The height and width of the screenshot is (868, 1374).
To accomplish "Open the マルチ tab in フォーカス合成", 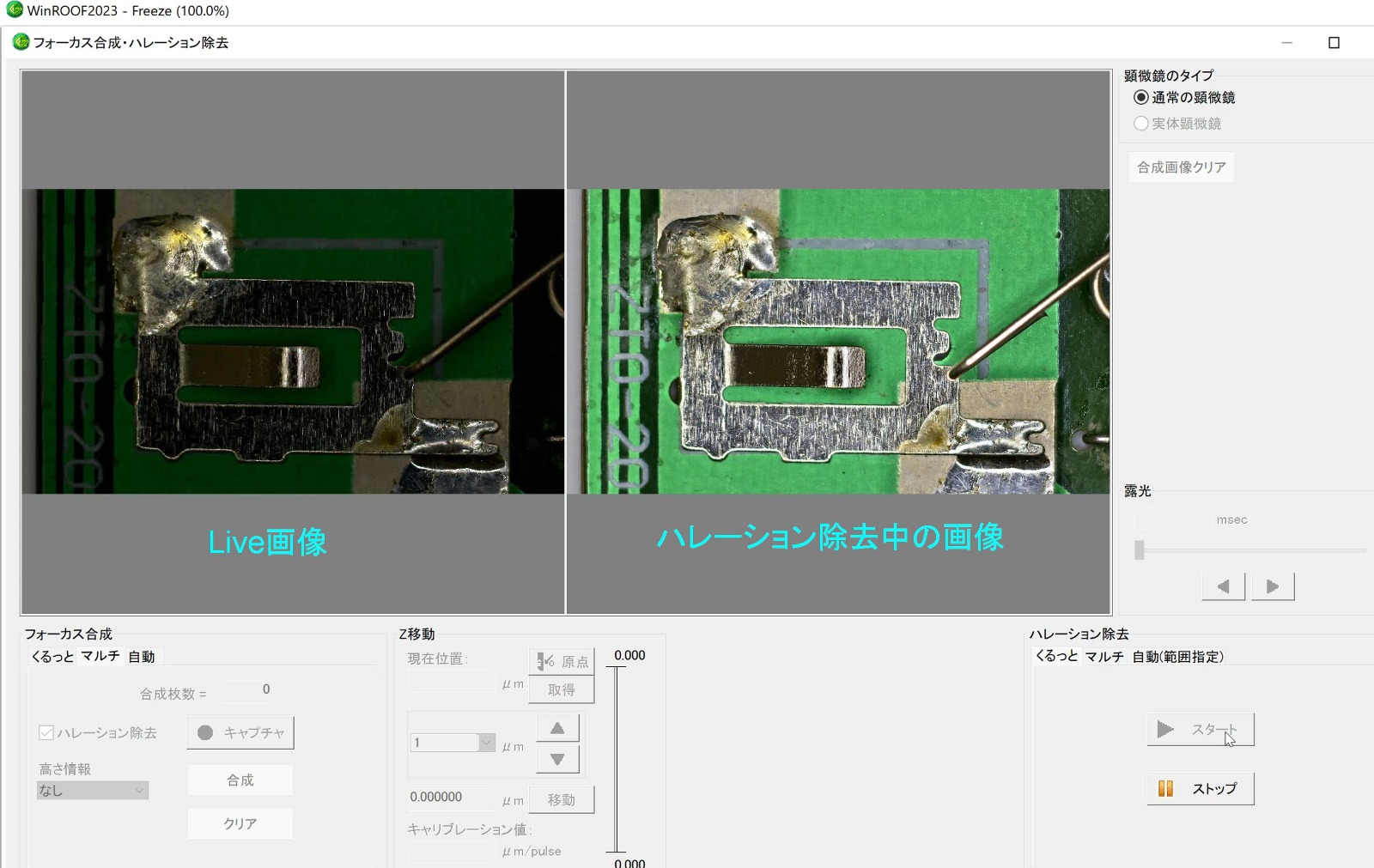I will point(100,656).
